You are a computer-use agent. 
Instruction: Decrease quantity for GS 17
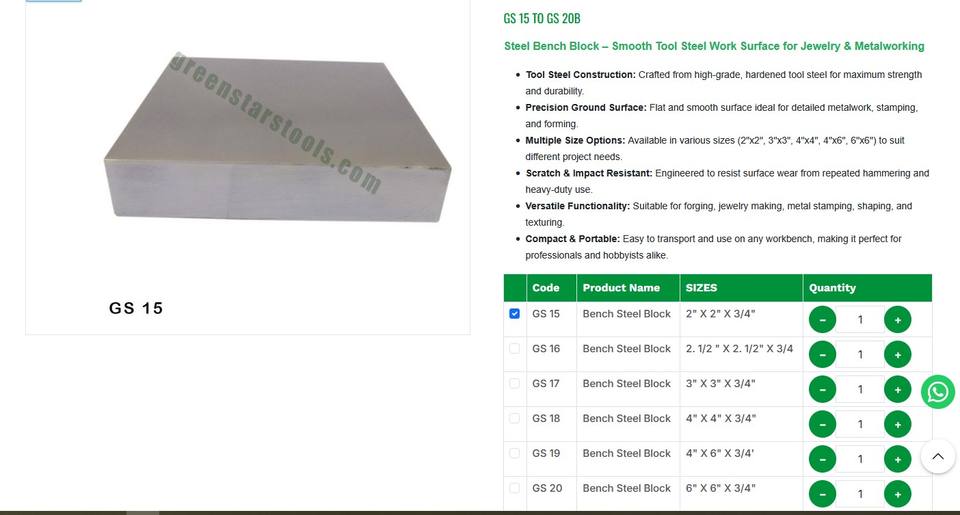(x=822, y=389)
